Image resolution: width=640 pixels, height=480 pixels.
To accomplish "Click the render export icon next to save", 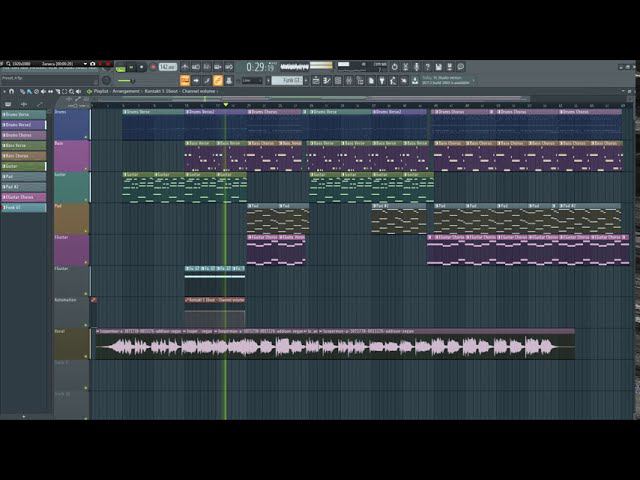I will [449, 67].
